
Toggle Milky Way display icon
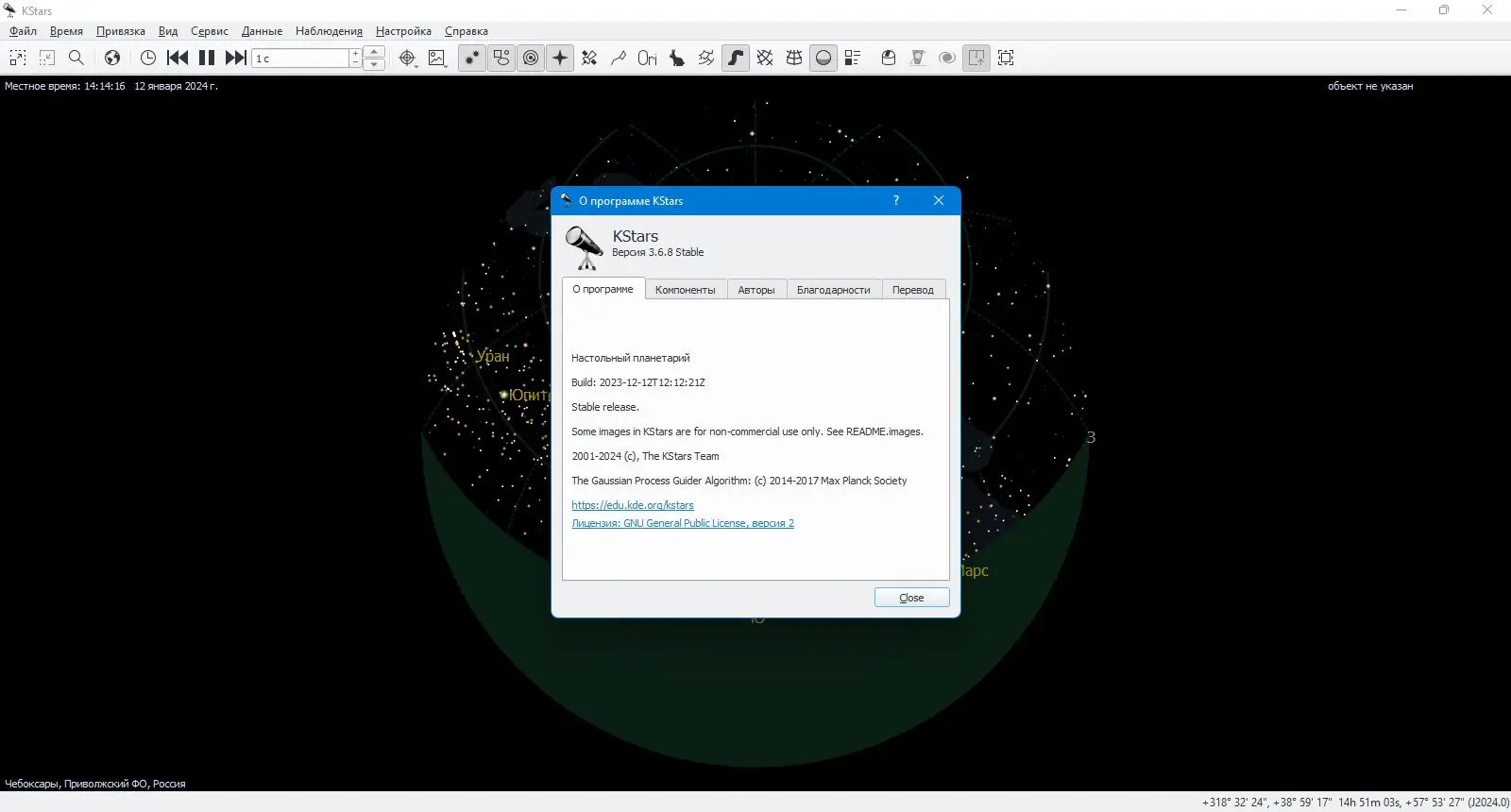[x=736, y=58]
